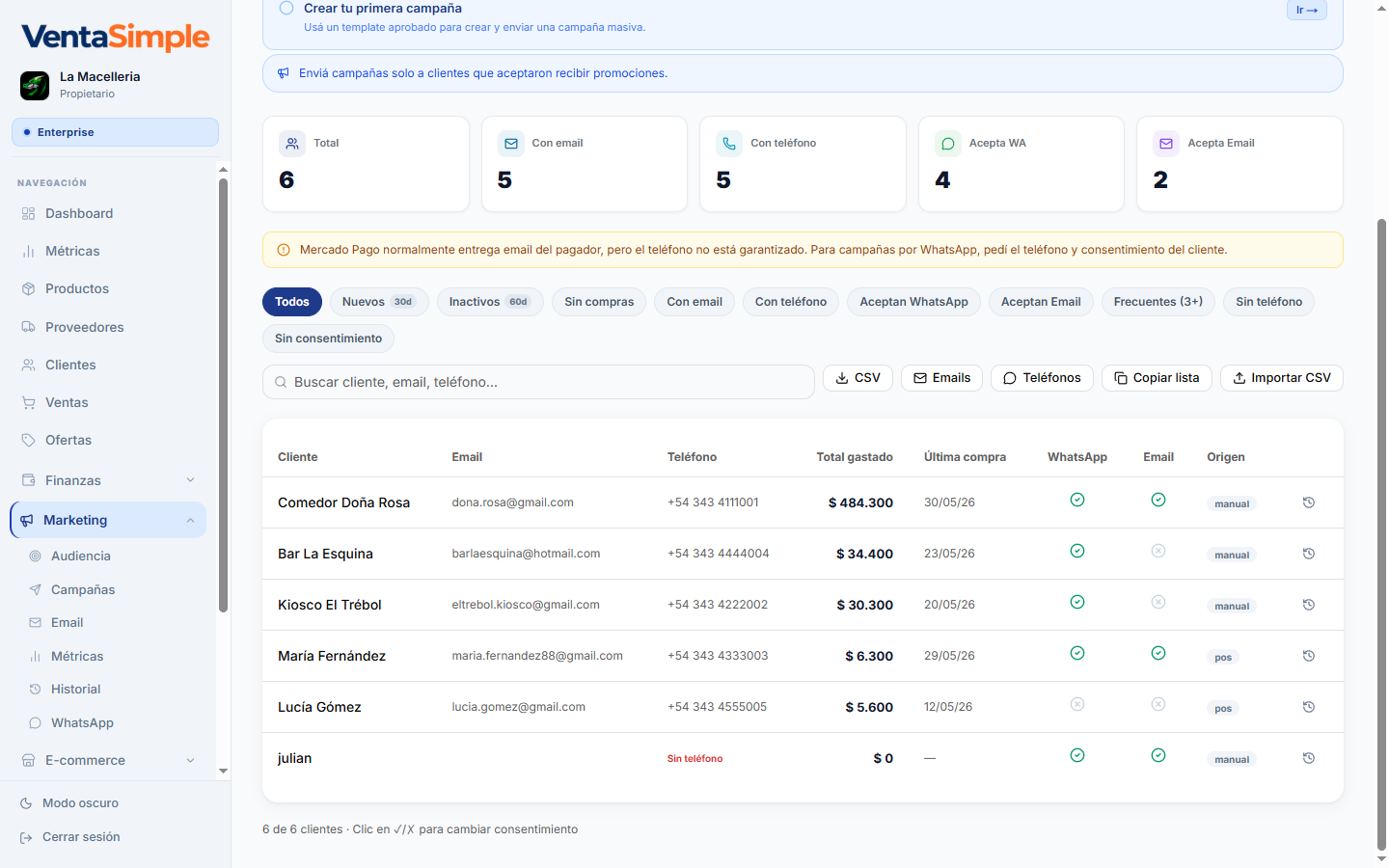Viewport: 1389px width, 868px height.
Task: Toggle WhatsApp consent for Comedor Doña Rosa
Action: [x=1077, y=500]
